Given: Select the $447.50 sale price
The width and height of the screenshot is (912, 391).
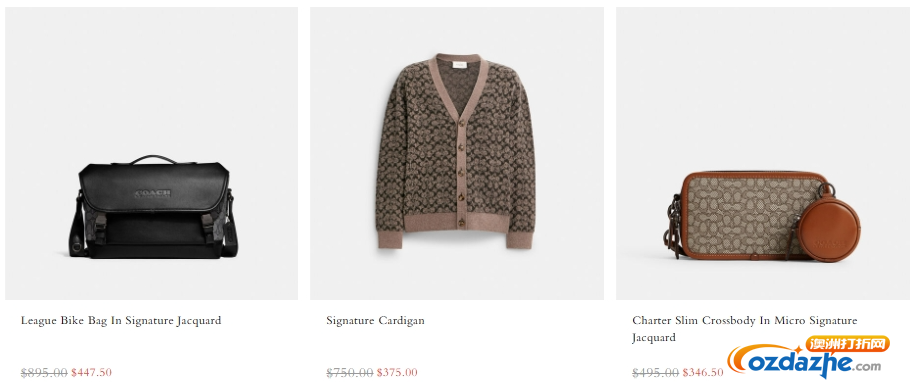Looking at the screenshot, I should 91,372.
